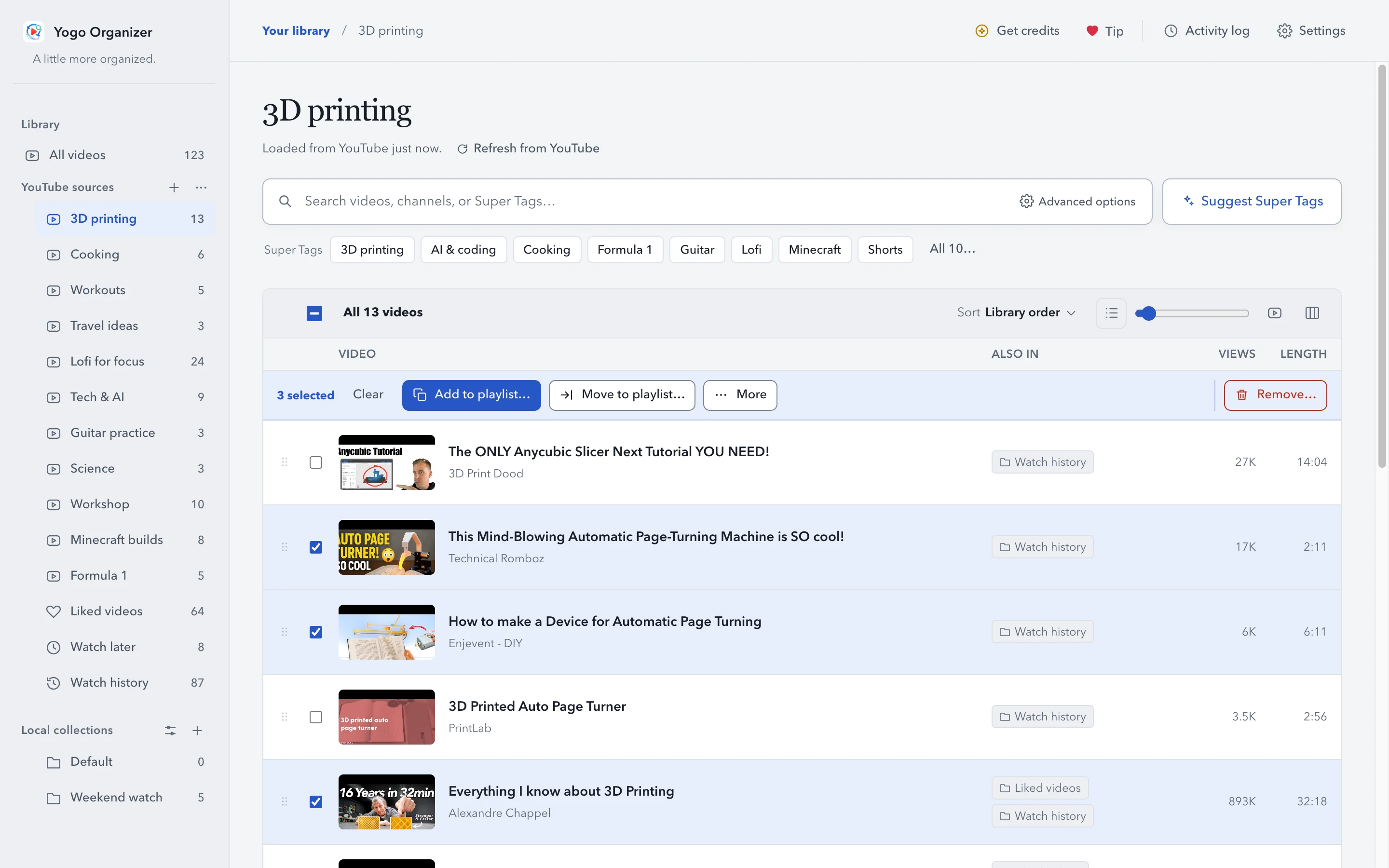
Task: Open Add to playlist menu
Action: pos(471,395)
